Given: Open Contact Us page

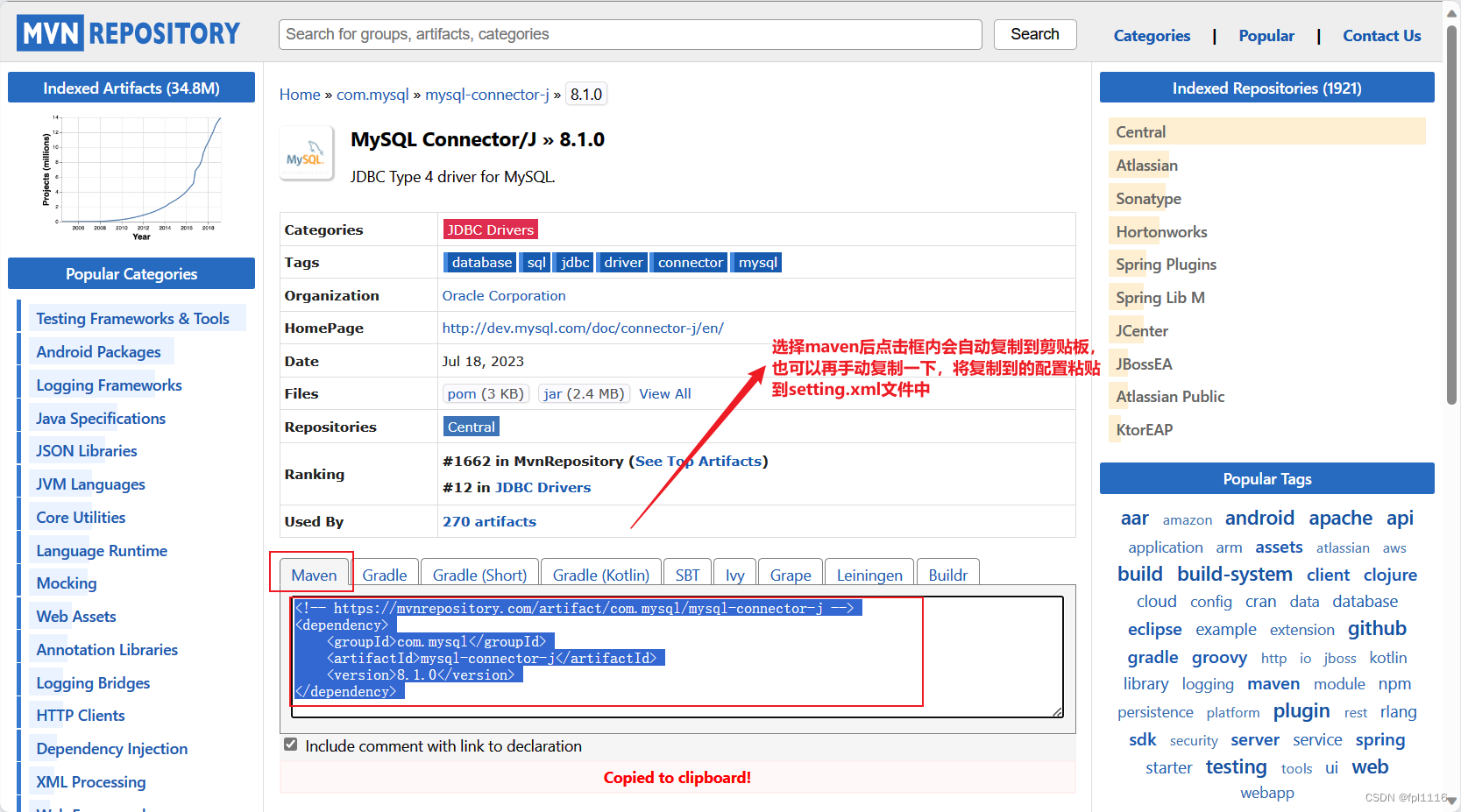Looking at the screenshot, I should (1382, 36).
